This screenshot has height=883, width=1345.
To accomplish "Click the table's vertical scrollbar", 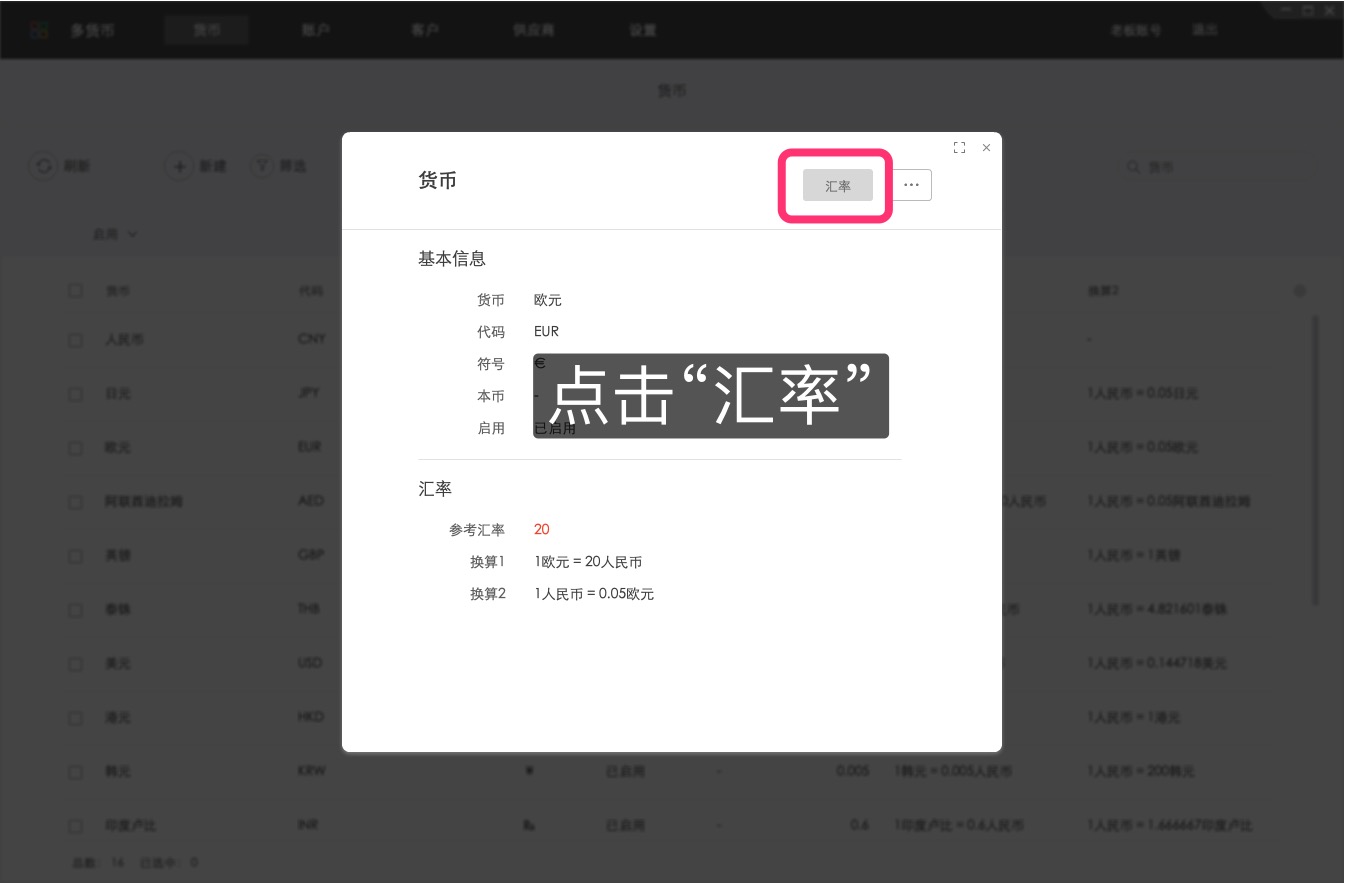I will 1315,460.
